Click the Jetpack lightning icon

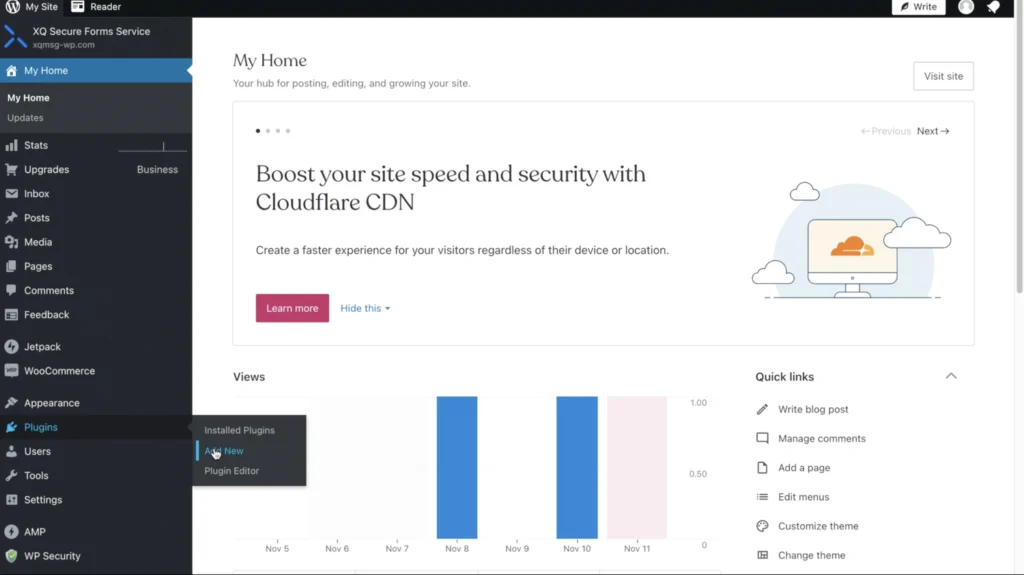pos(11,346)
